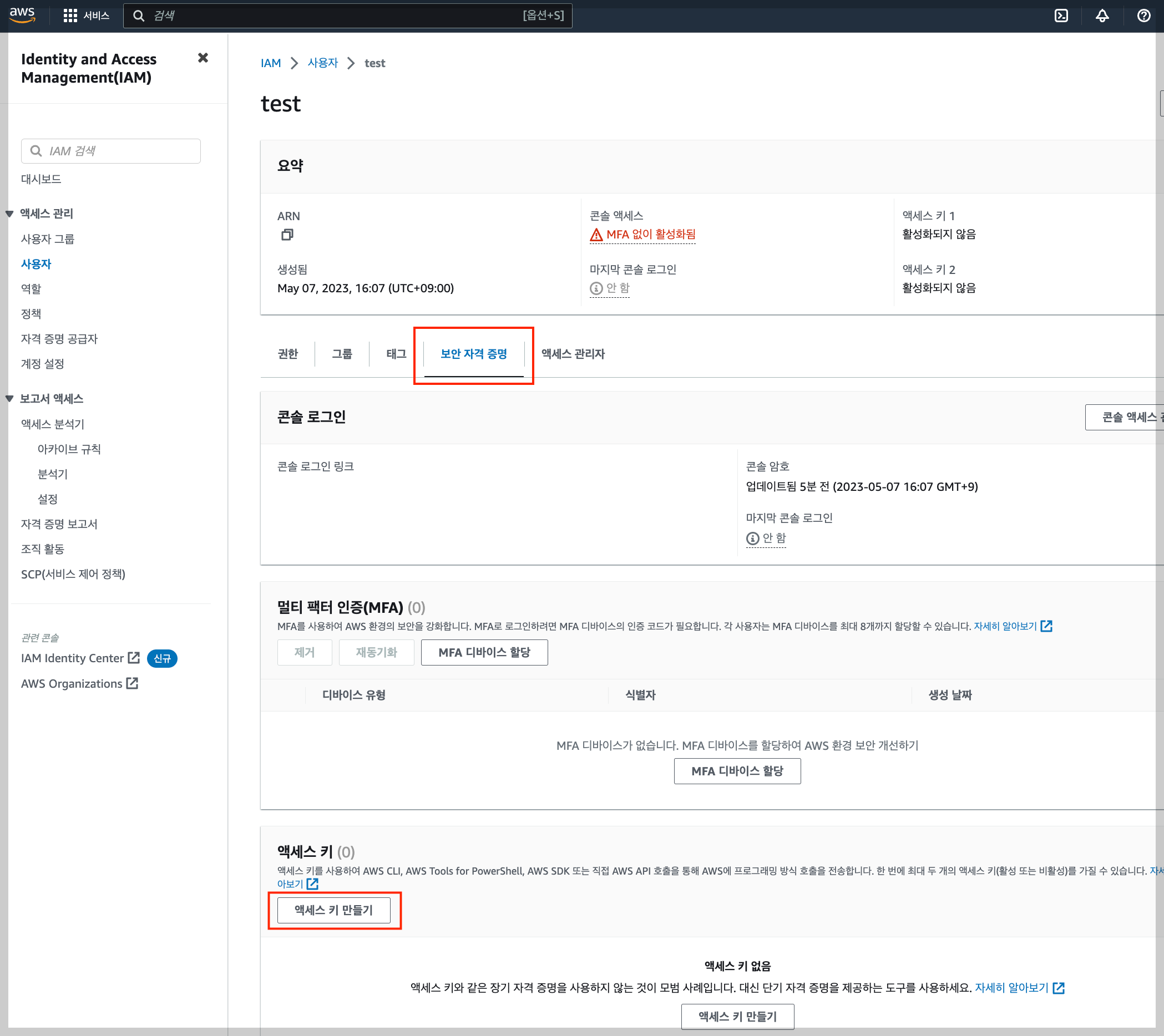Image resolution: width=1164 pixels, height=1036 pixels.
Task: Switch to the 액세스 관리자 tab
Action: pos(573,353)
